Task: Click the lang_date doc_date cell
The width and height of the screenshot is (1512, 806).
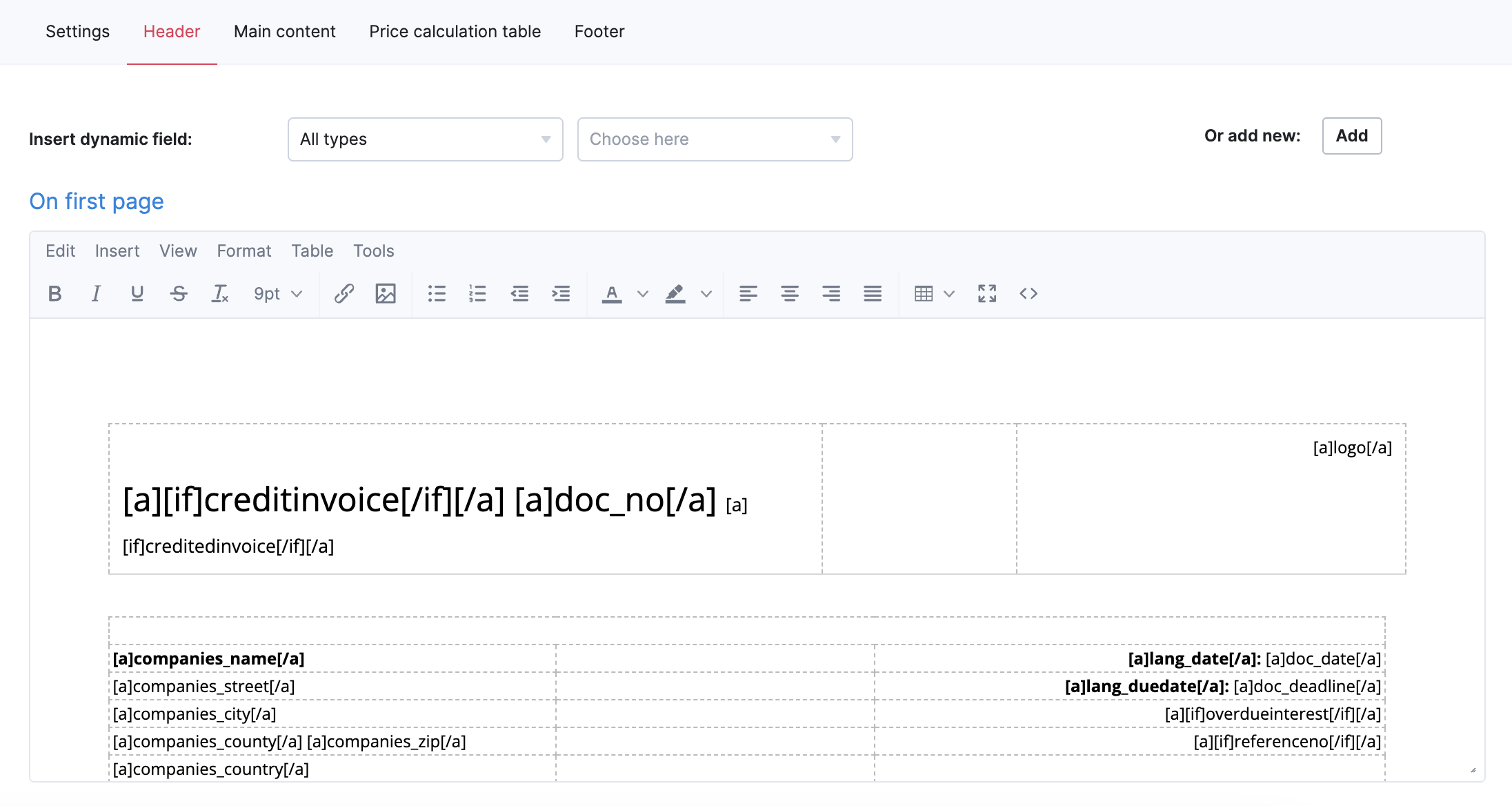Action: (x=1129, y=659)
